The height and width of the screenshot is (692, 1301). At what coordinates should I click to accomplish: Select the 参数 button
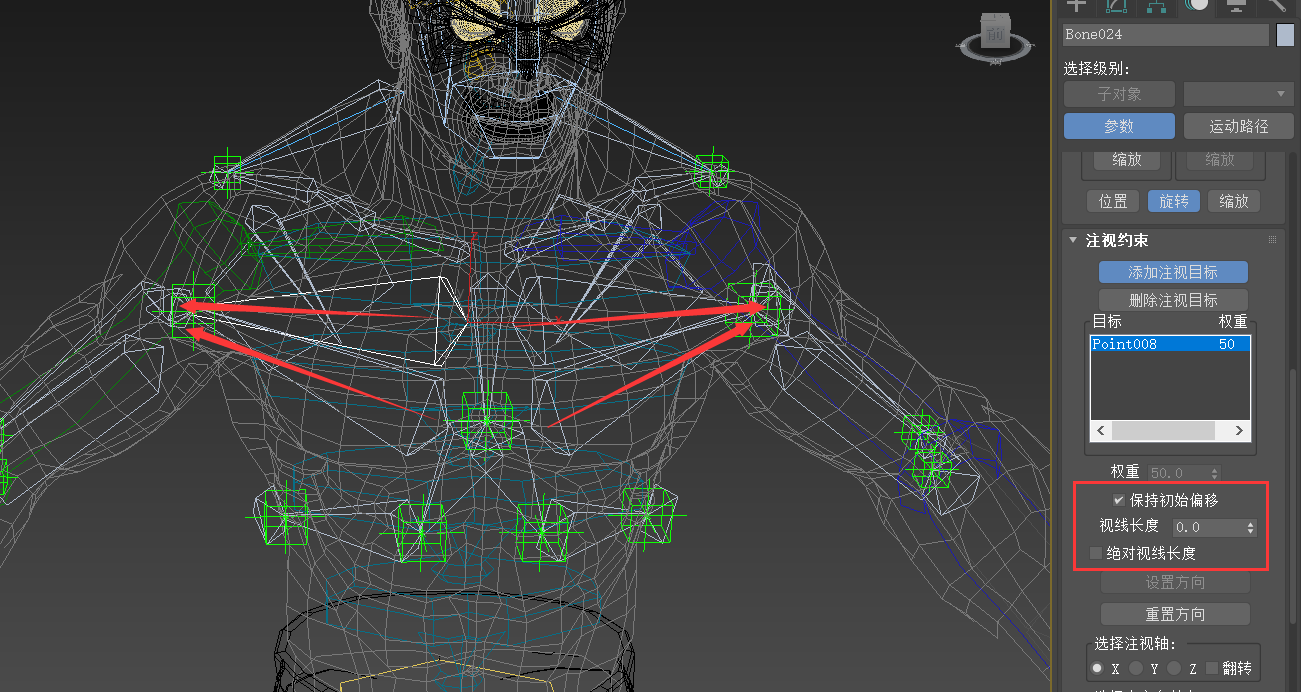[x=1119, y=126]
